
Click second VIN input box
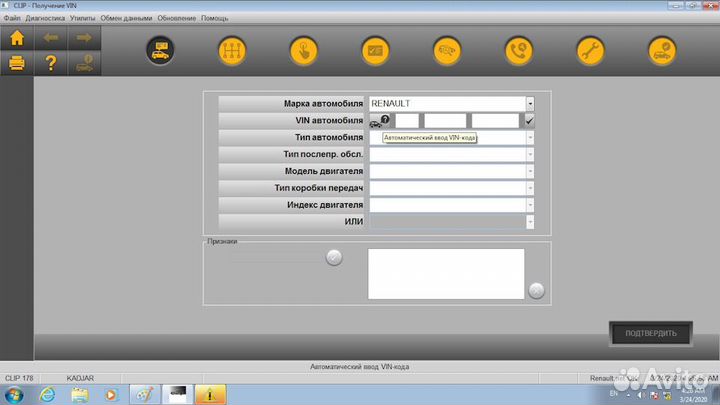tap(445, 121)
